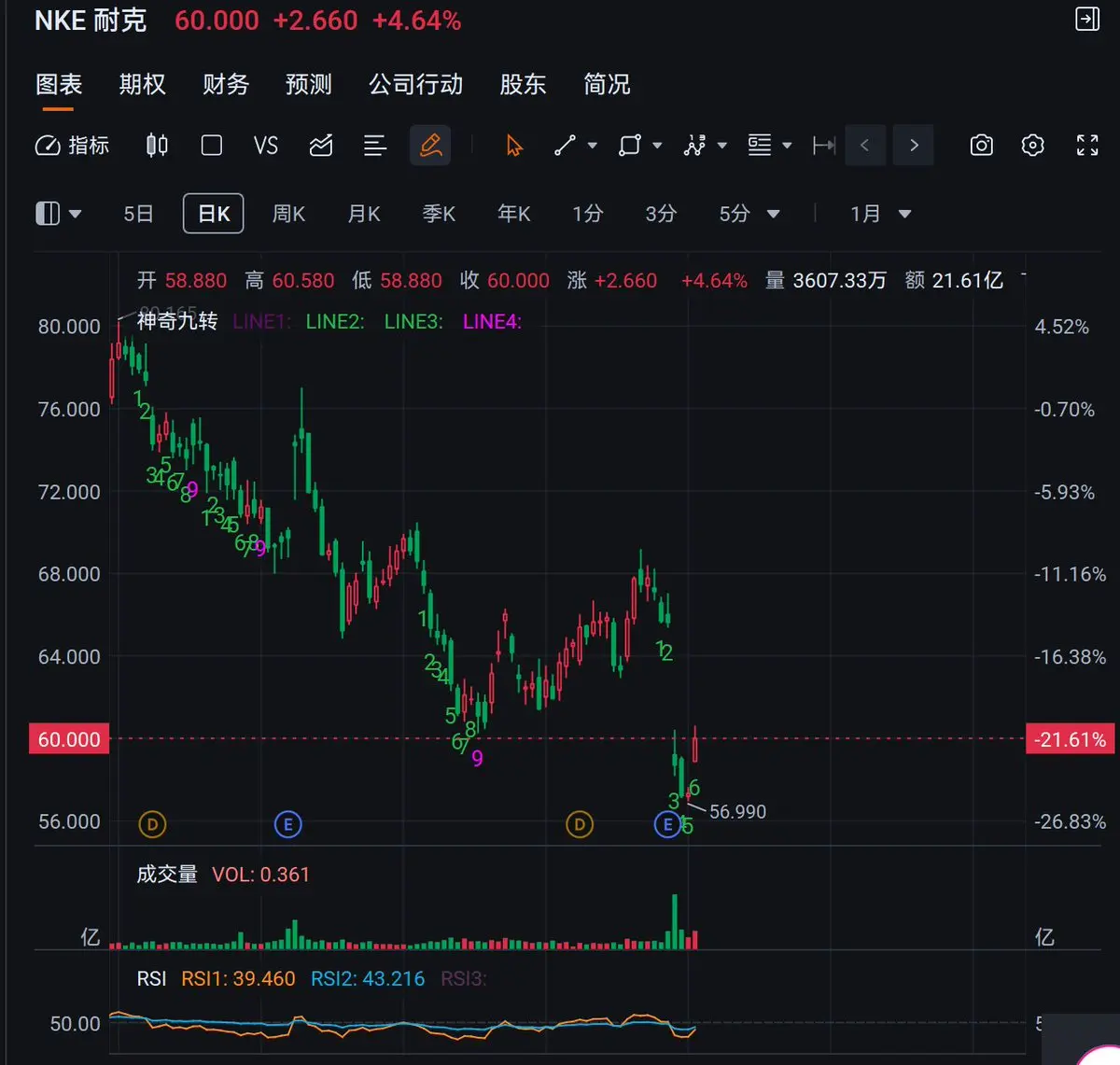Click the 1月 range label

(865, 214)
